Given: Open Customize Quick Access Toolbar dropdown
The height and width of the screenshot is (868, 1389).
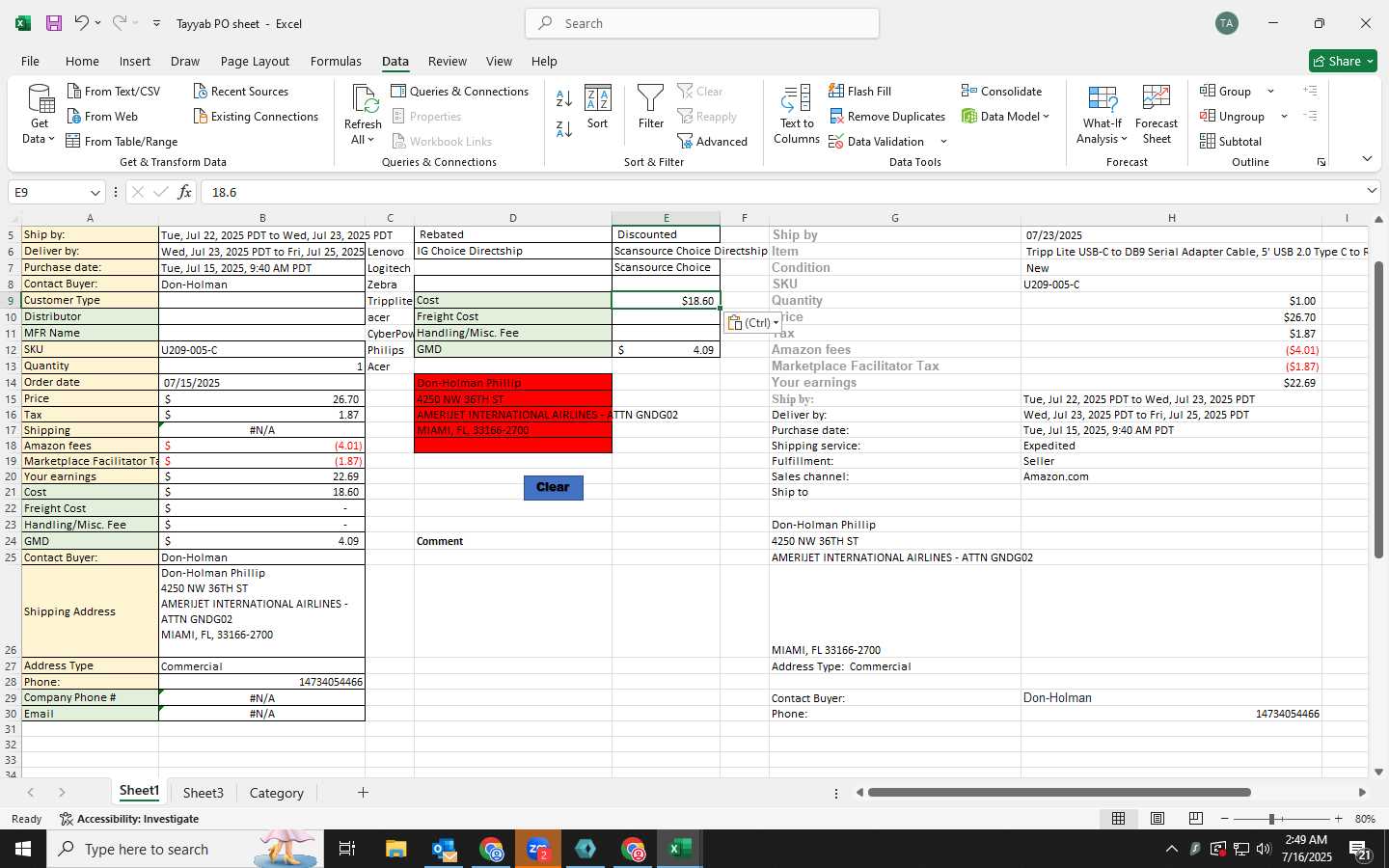Looking at the screenshot, I should coord(156,23).
